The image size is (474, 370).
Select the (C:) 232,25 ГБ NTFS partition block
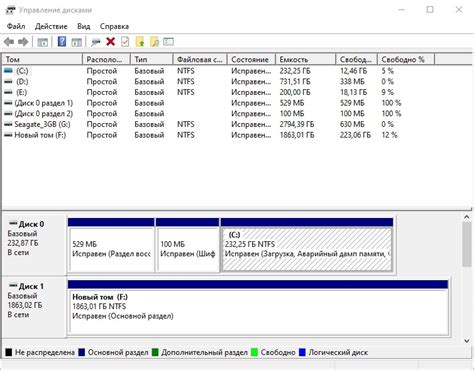[307, 245]
